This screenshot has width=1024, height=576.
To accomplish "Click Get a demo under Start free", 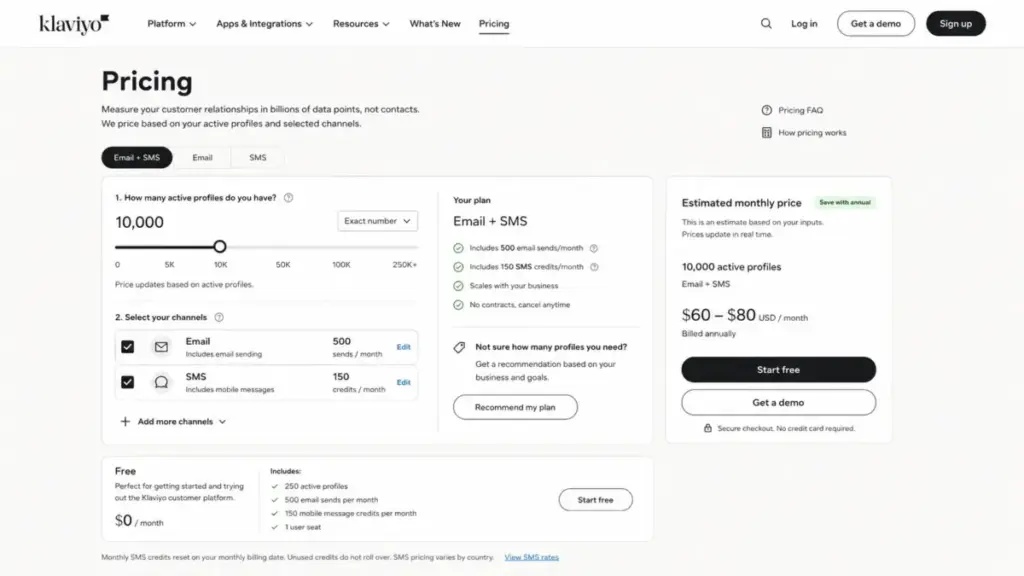I will pos(778,402).
